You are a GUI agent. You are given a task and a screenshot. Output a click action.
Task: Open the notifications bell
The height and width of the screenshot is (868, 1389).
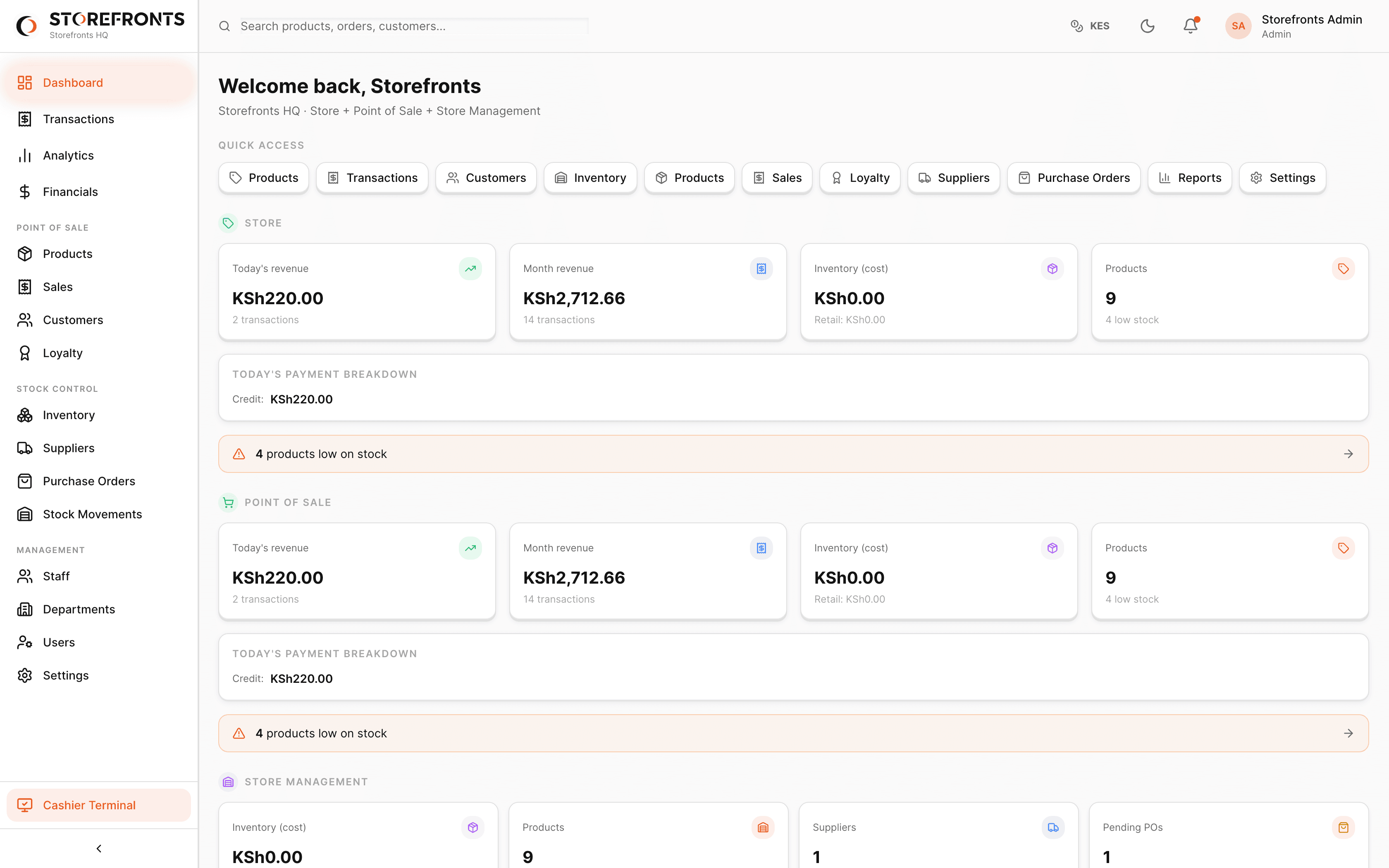pos(1189,26)
